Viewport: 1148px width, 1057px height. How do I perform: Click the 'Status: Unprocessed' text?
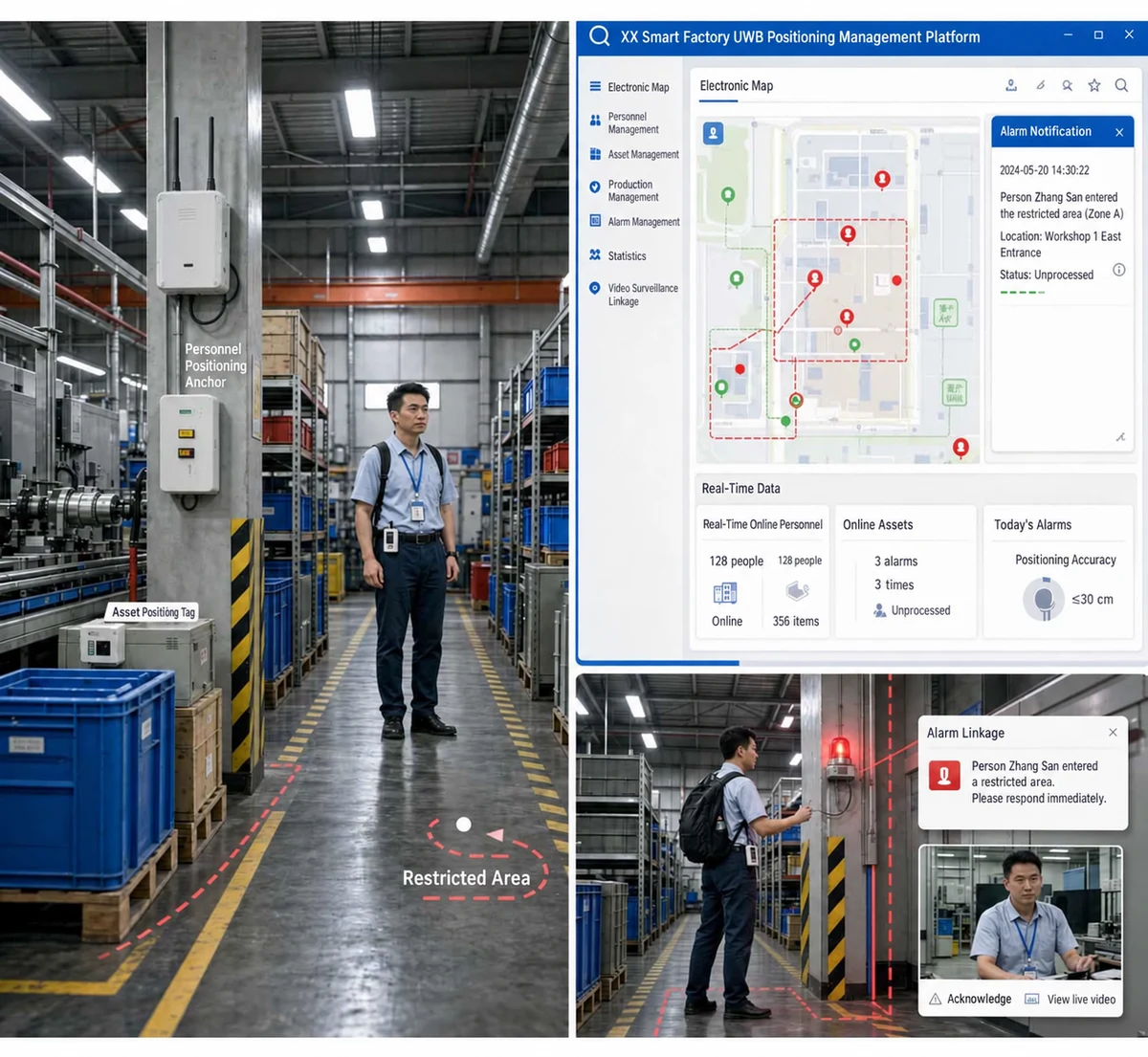(x=1047, y=275)
